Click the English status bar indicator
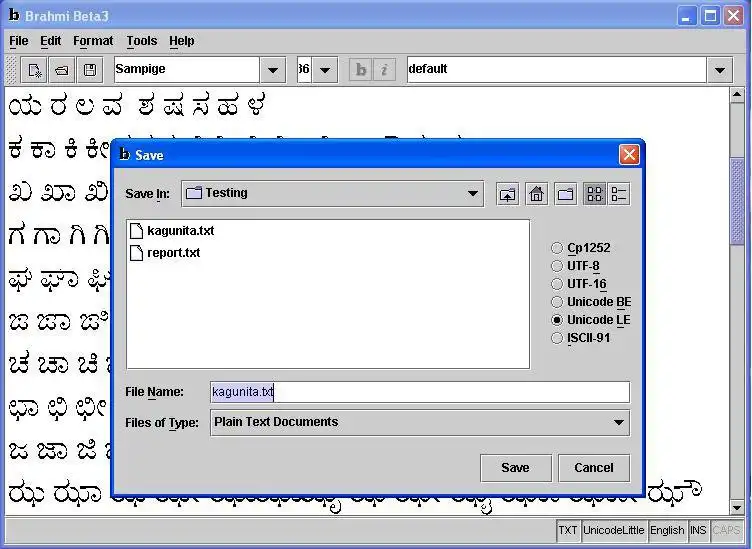 click(667, 530)
